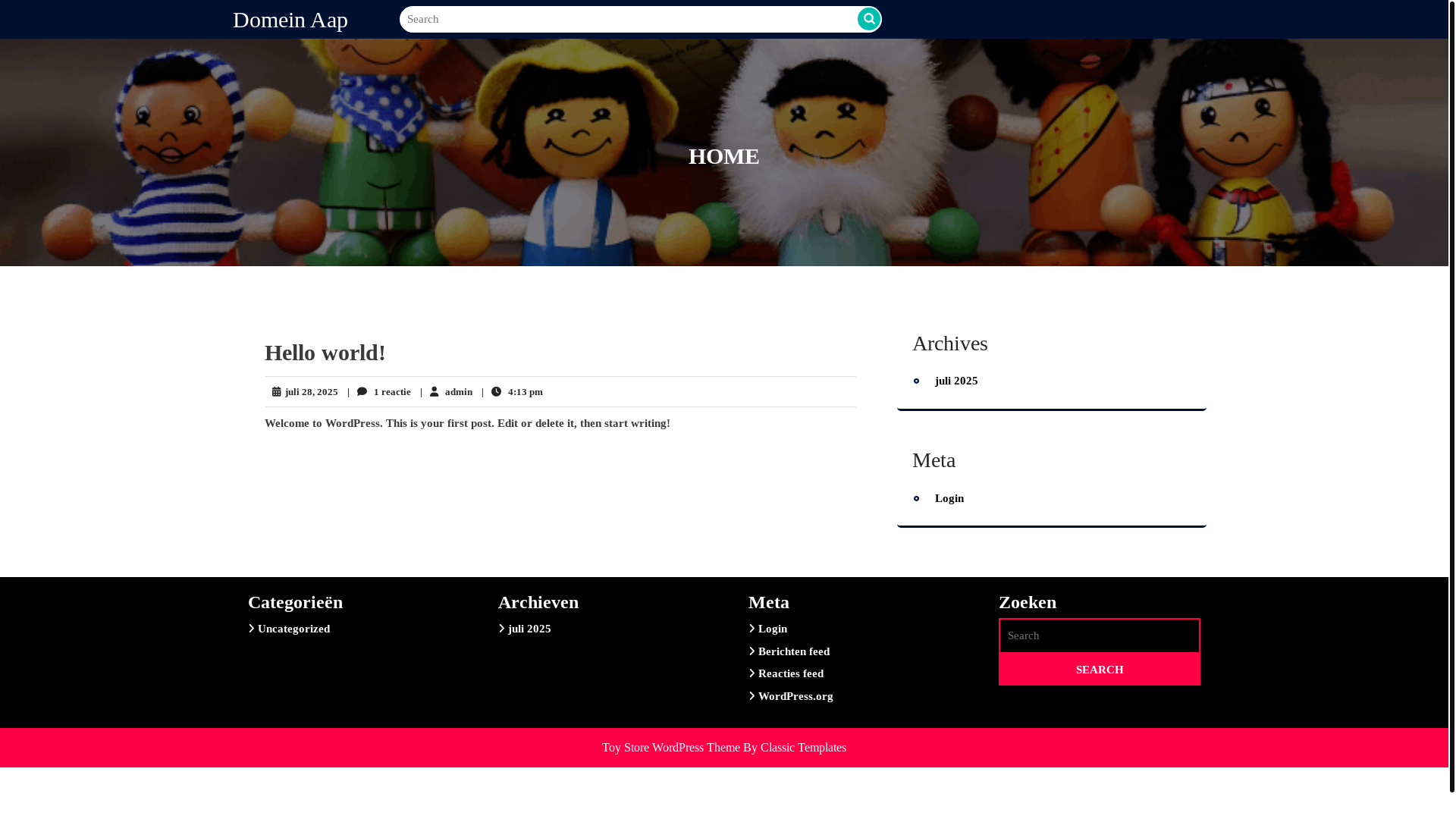Viewport: 1456px width, 819px height.
Task: Open Login link under footer Meta
Action: pyautogui.click(x=773, y=629)
